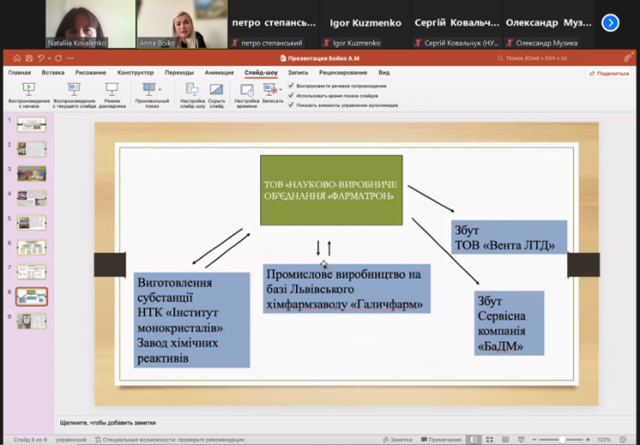Viewport: 640px width, 445px height.
Task: Switch to Normal view icon
Action: pyautogui.click(x=473, y=440)
